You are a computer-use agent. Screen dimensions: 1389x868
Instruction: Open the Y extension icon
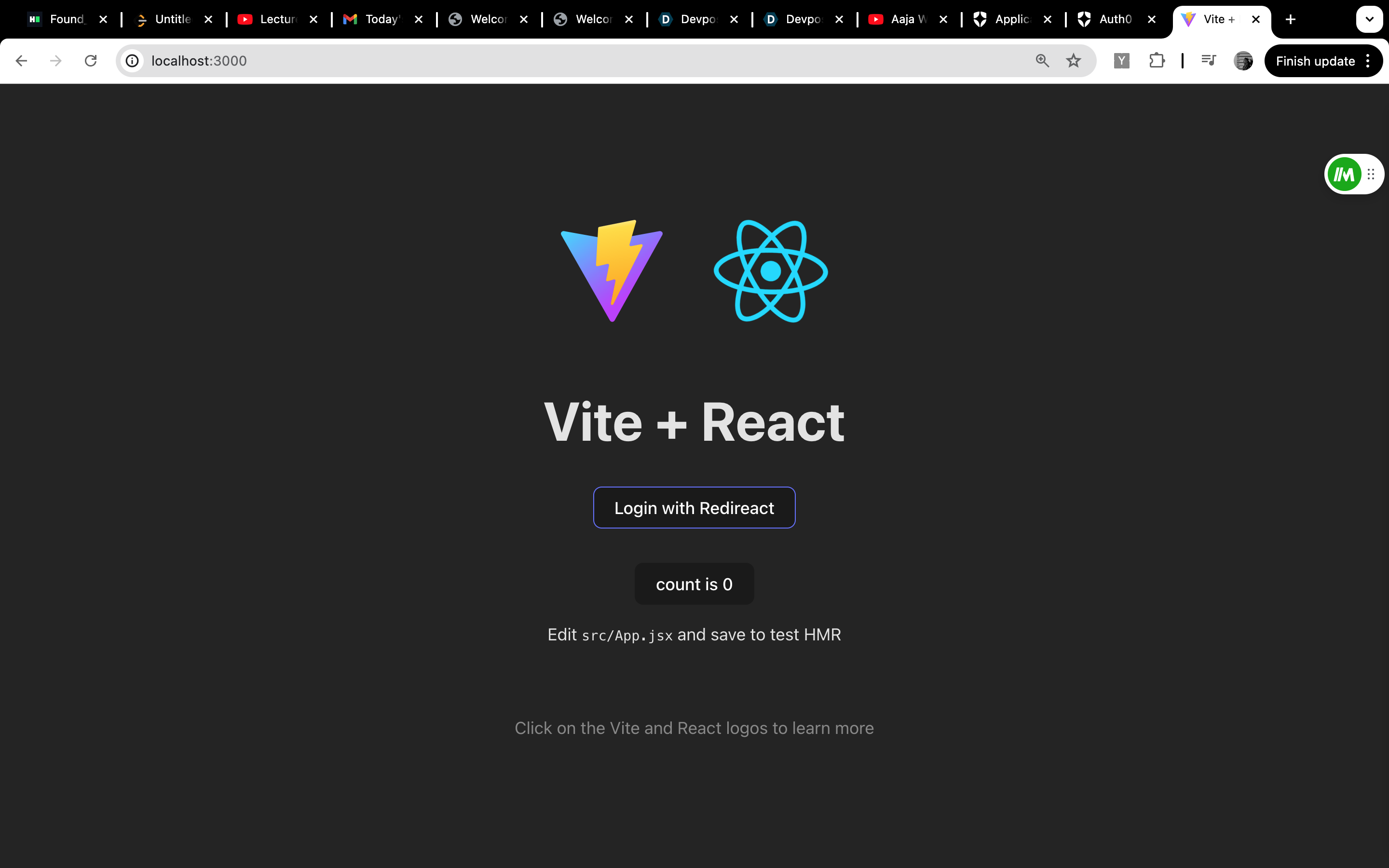pyautogui.click(x=1121, y=61)
